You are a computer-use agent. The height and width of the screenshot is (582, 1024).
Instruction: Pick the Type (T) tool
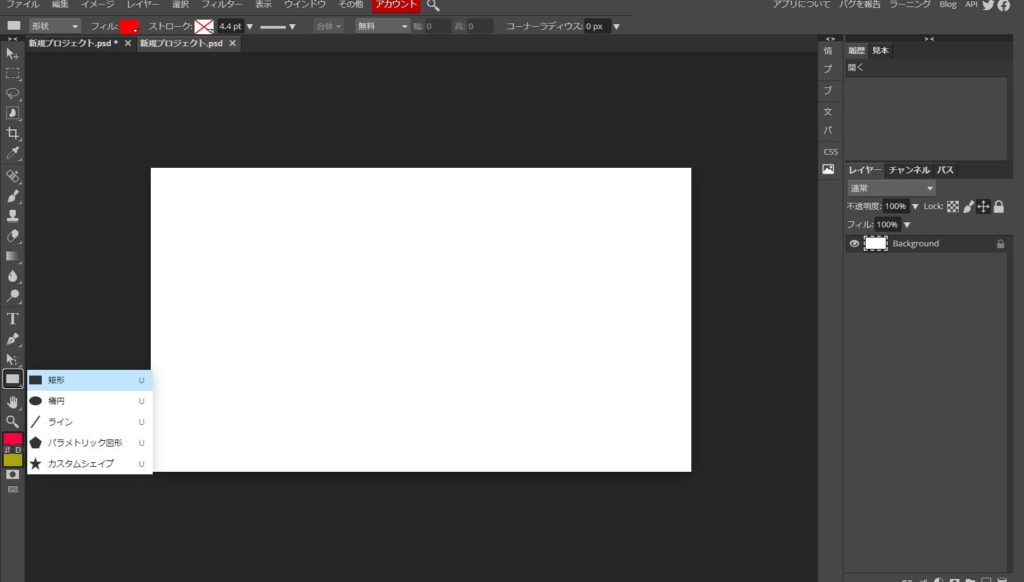point(13,319)
